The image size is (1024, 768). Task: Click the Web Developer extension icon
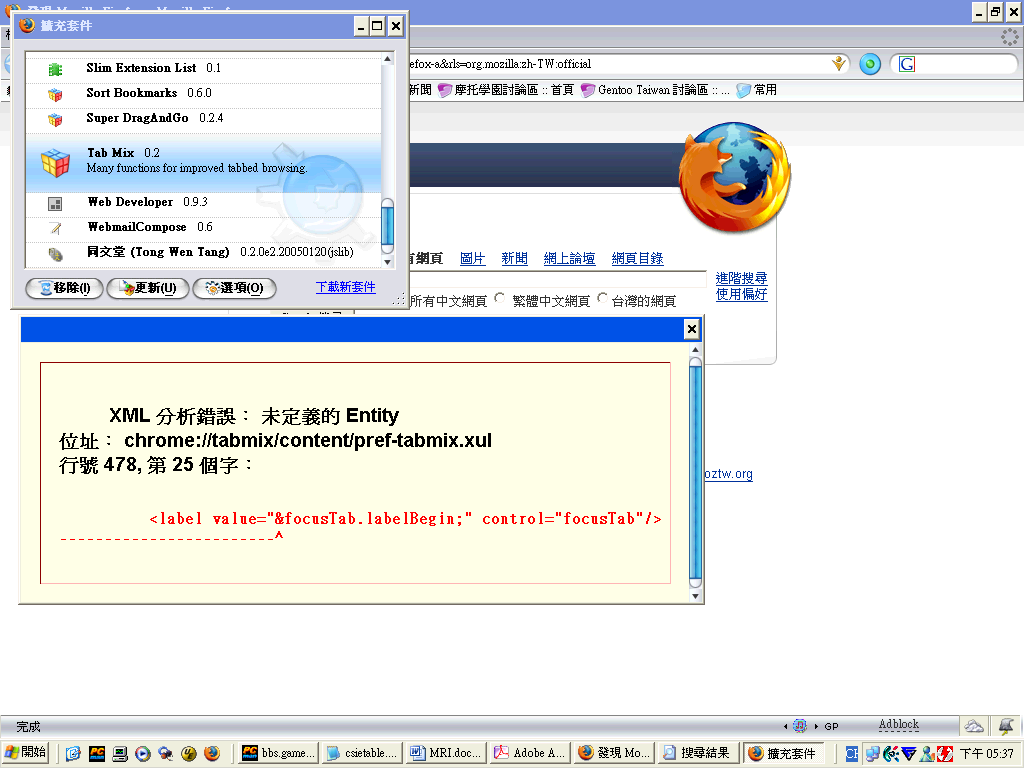pyautogui.click(x=55, y=203)
